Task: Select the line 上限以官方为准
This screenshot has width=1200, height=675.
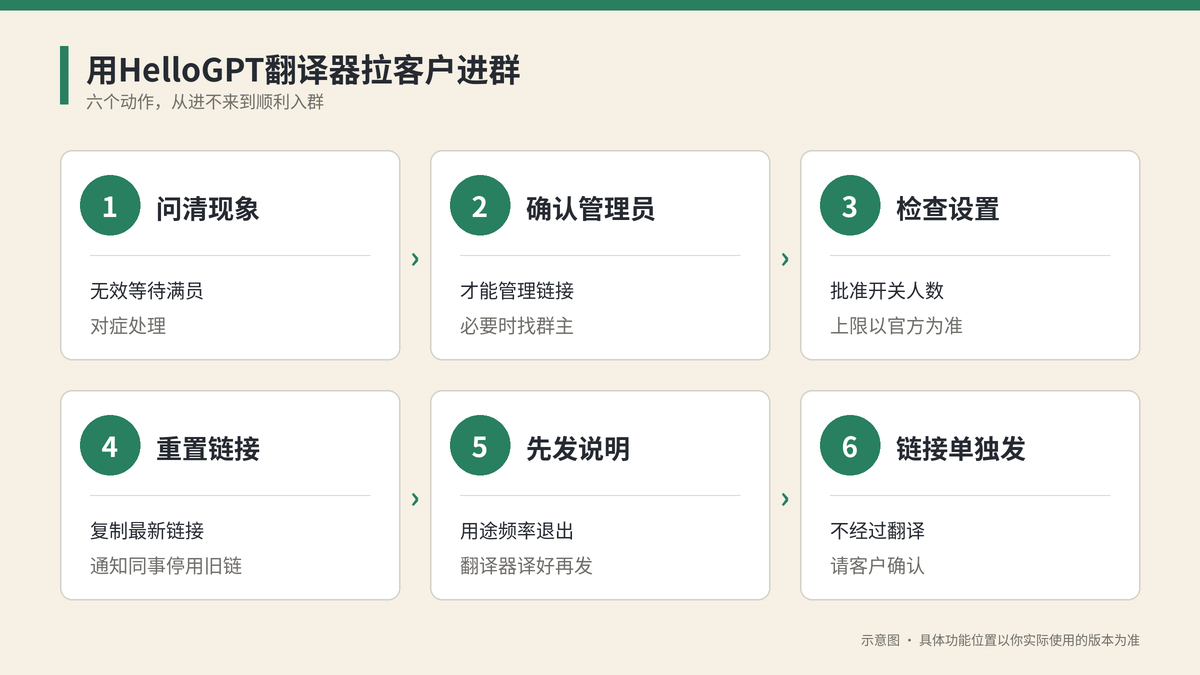Action: tap(896, 325)
